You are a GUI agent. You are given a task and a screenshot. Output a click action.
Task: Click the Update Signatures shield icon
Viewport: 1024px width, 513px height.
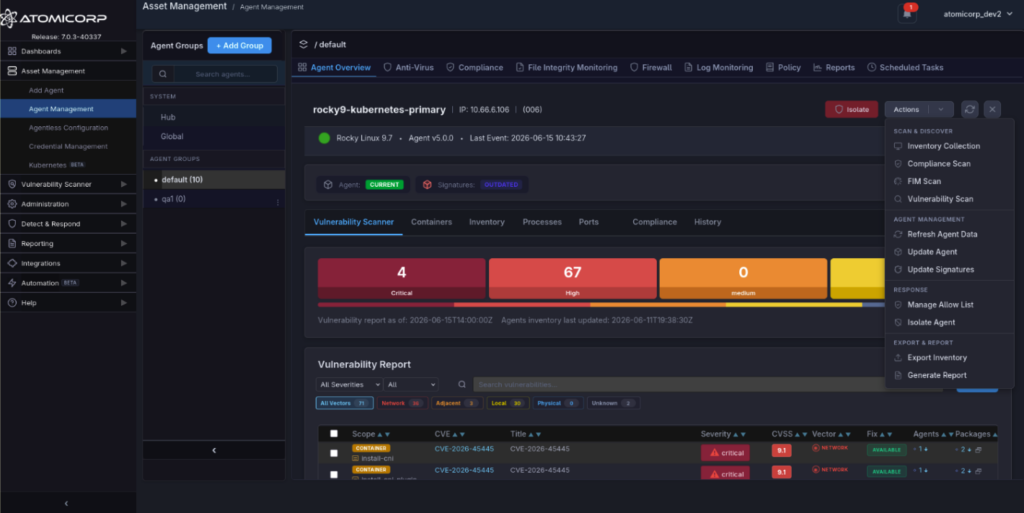click(x=898, y=270)
